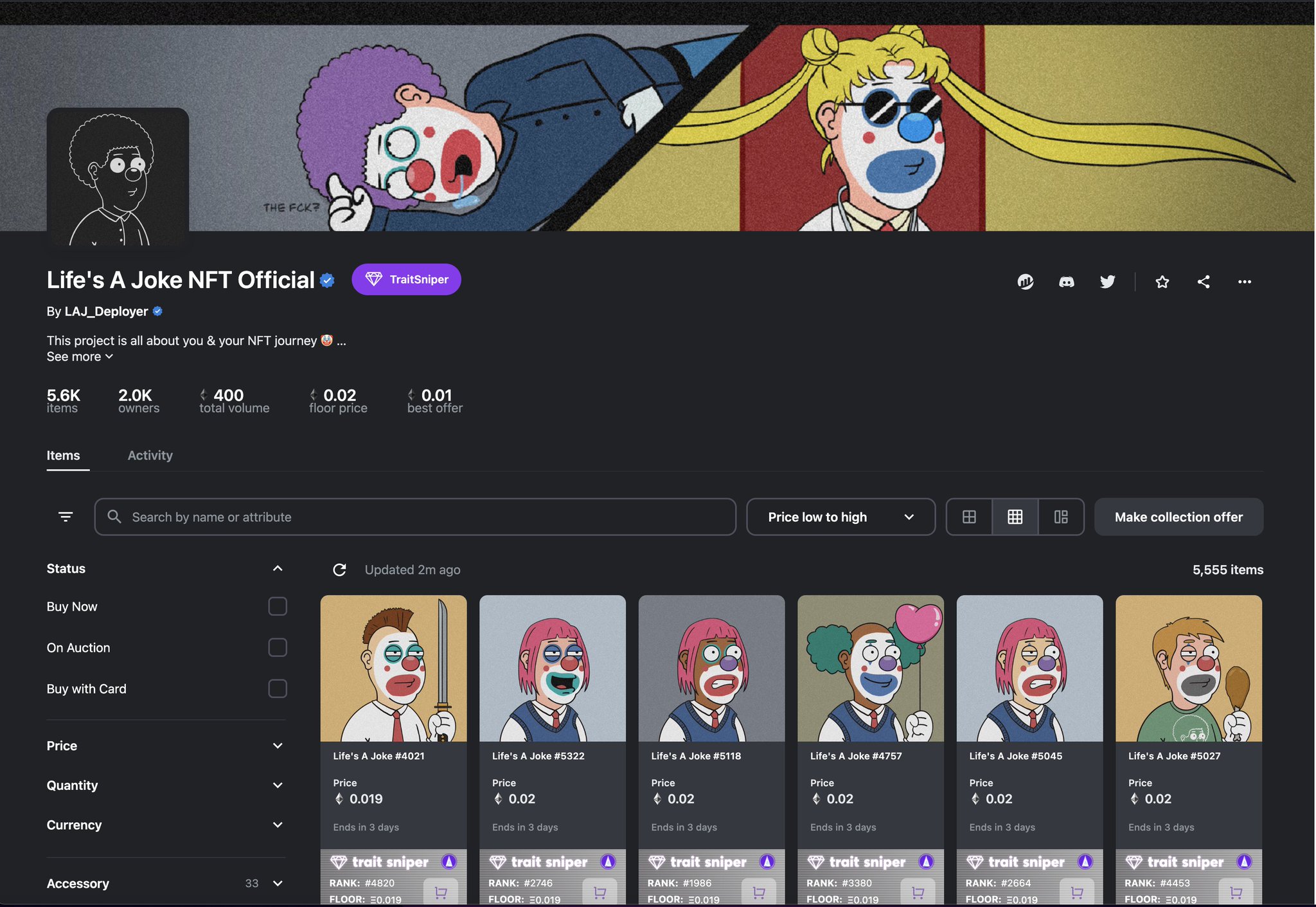Open the three-dot more options menu
This screenshot has height=907, width=1316.
coord(1244,282)
